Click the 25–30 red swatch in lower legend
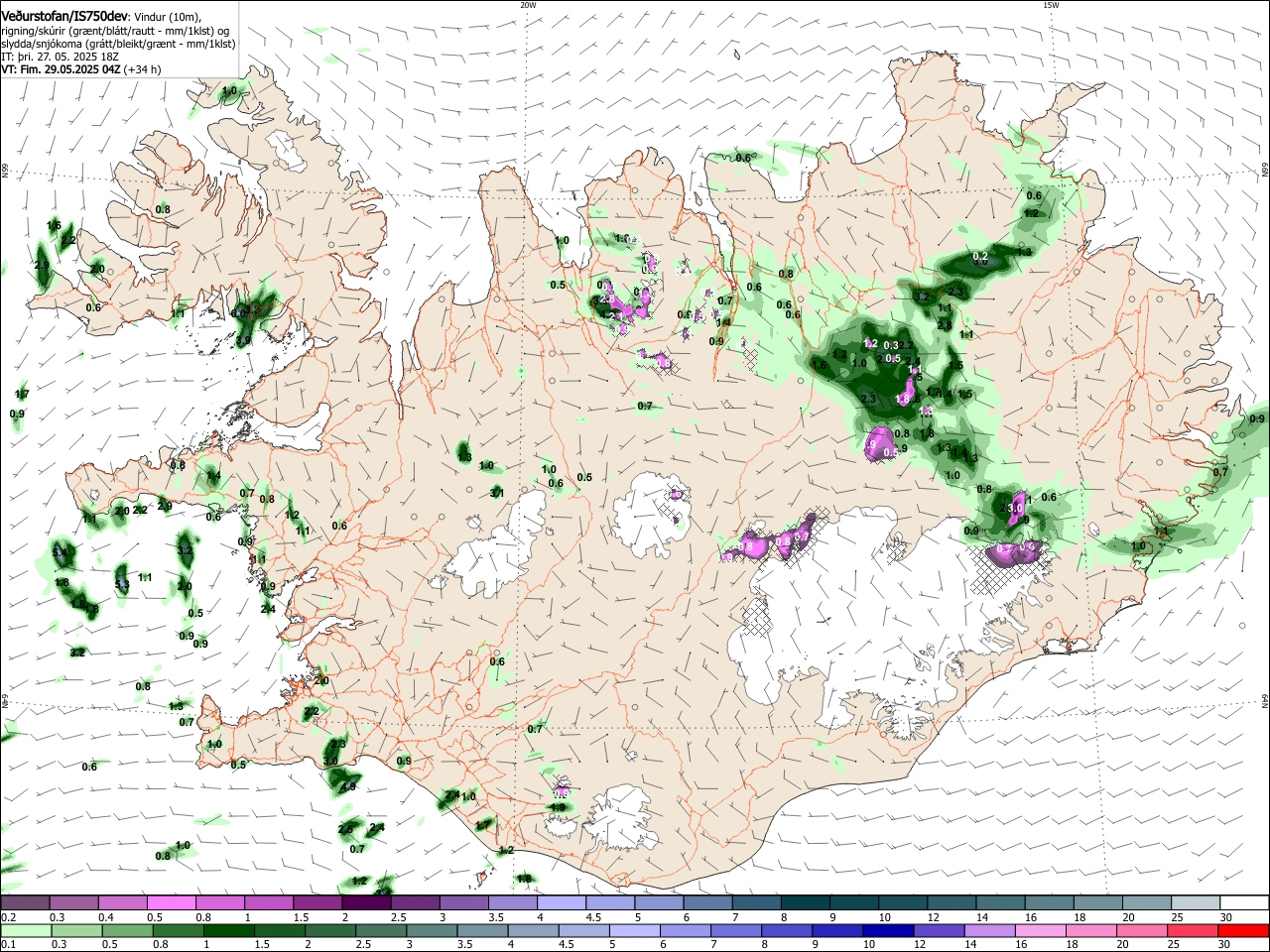 (x=1192, y=931)
